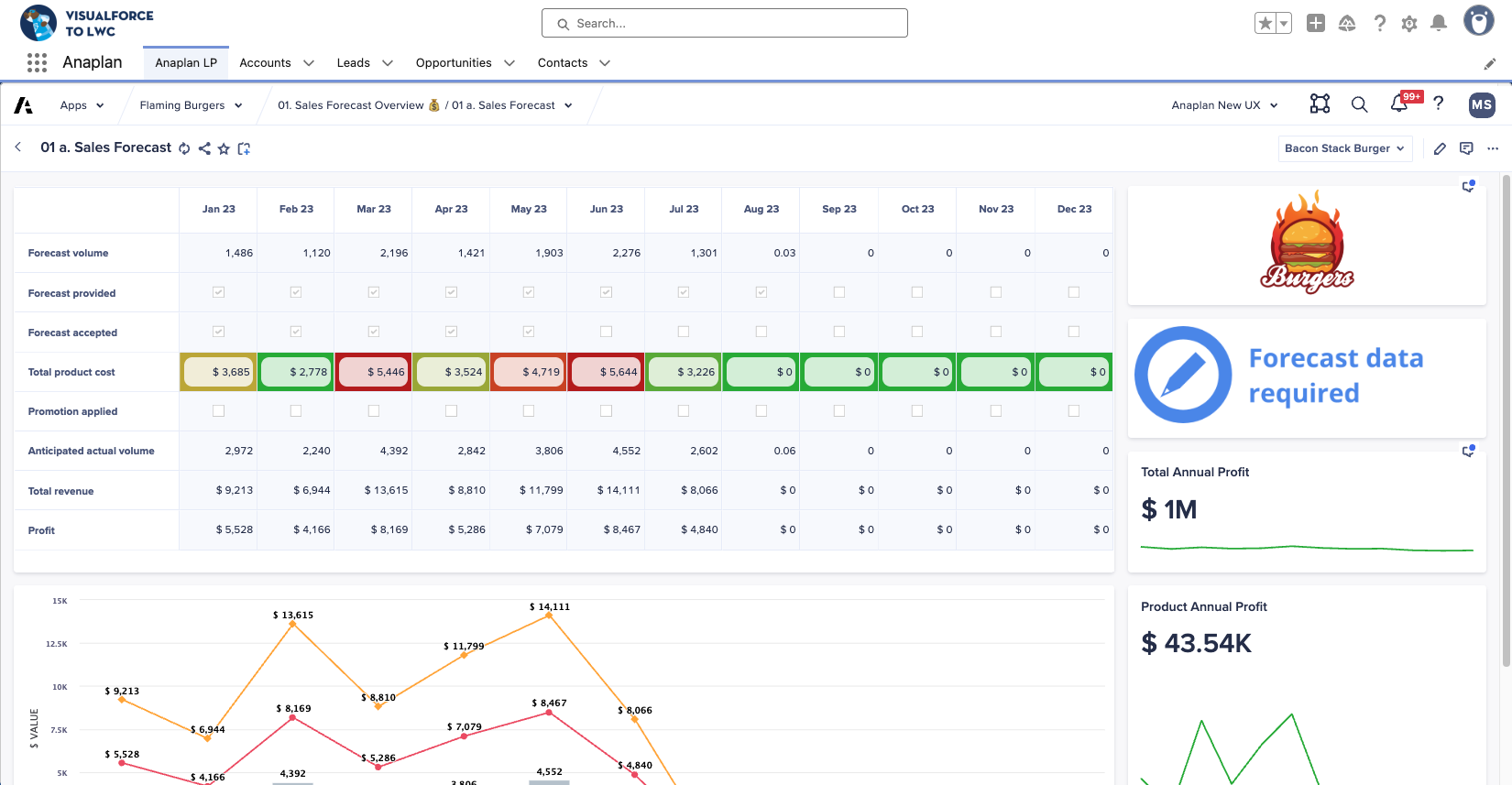Image resolution: width=1512 pixels, height=785 pixels.
Task: Click the edit navigation pencil icon
Action: point(1490,63)
